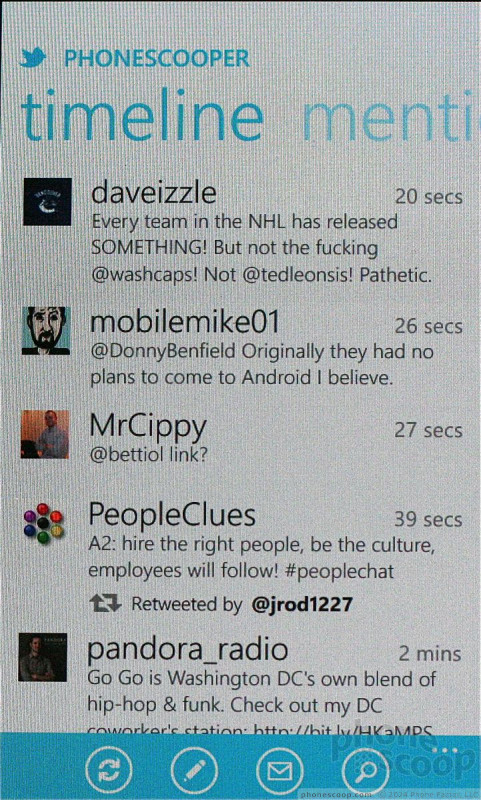Click the Twitter bird logo
The width and height of the screenshot is (481, 800).
(33, 58)
